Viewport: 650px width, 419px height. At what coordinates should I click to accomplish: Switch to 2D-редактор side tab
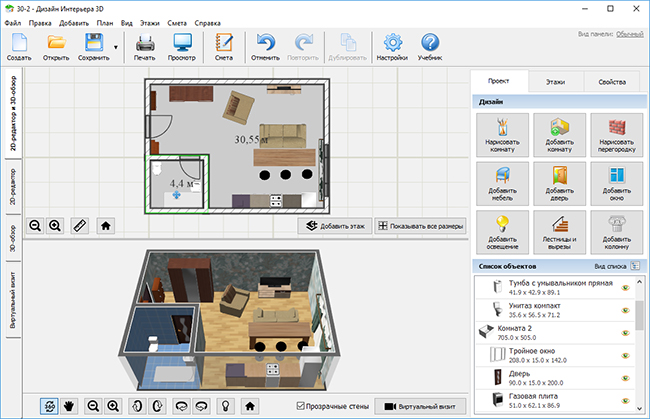pyautogui.click(x=13, y=186)
